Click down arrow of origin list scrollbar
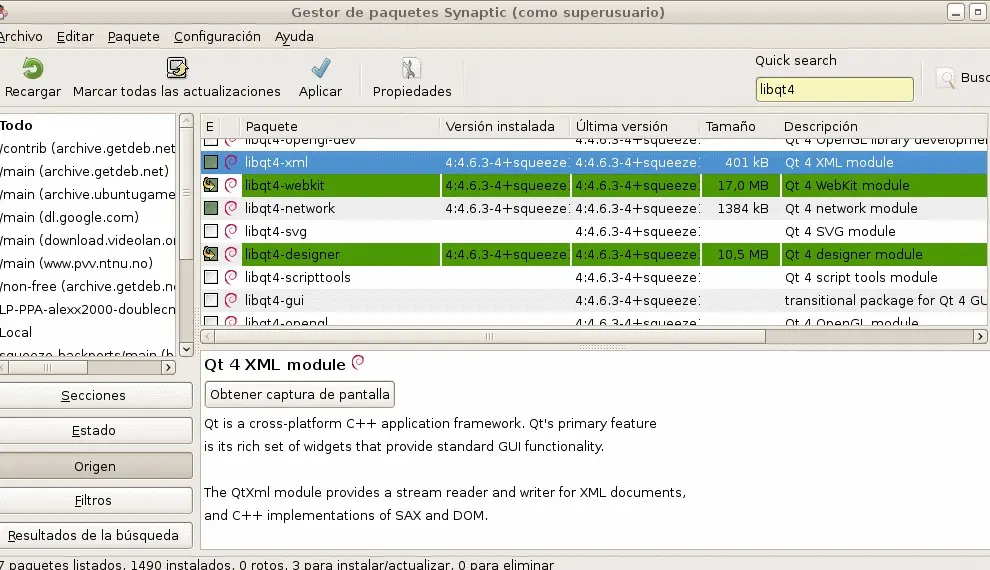This screenshot has height=570, width=990. tap(186, 348)
